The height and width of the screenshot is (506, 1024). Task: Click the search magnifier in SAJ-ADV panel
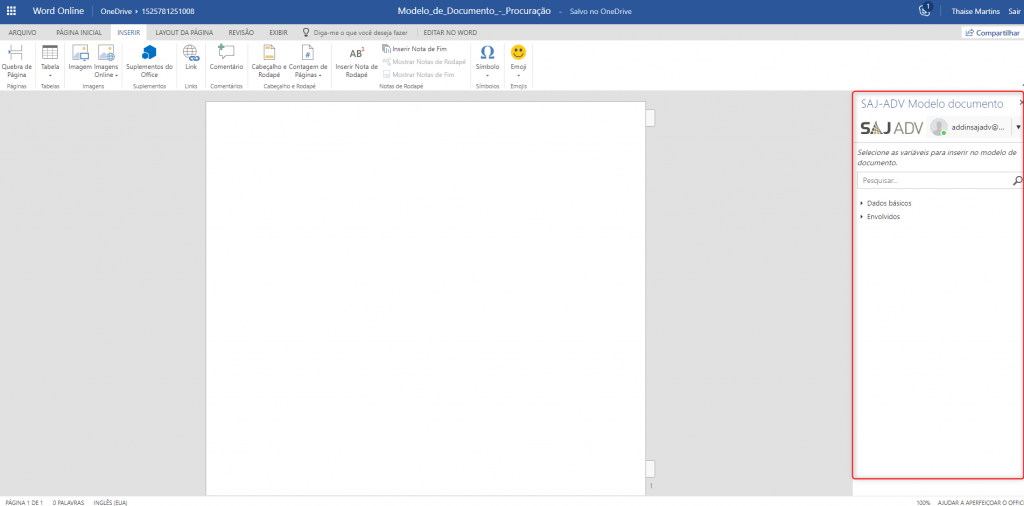click(1017, 181)
